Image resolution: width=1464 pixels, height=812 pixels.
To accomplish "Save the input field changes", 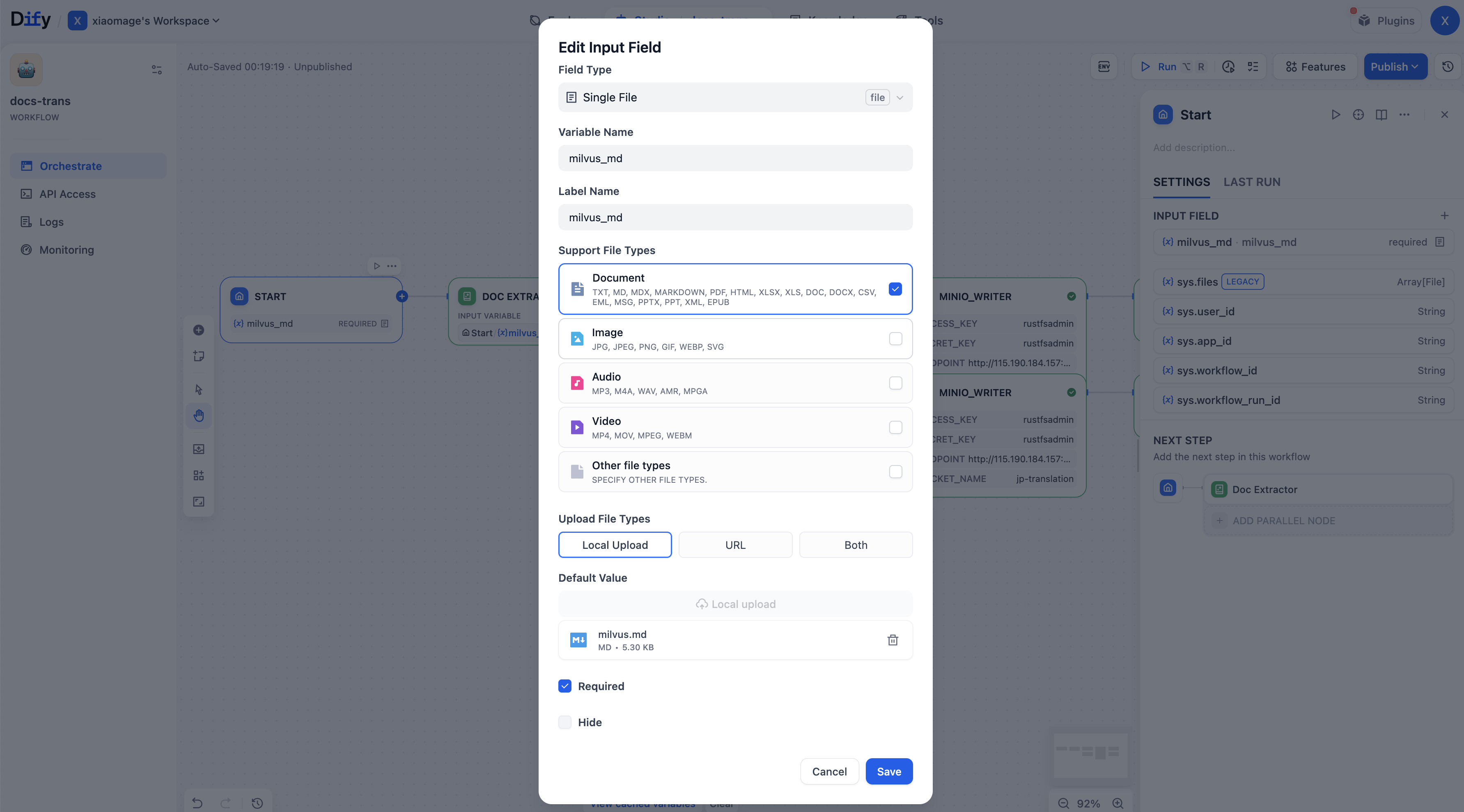I will point(889,771).
